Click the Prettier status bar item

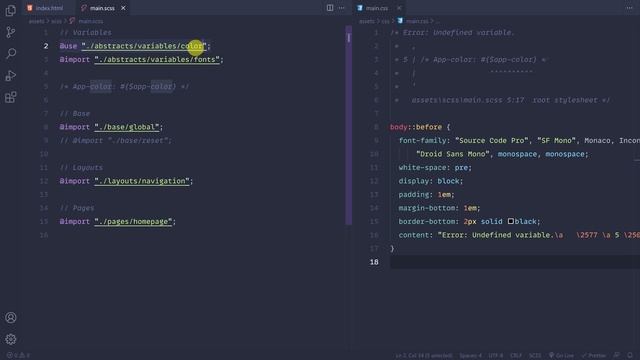click(x=594, y=355)
